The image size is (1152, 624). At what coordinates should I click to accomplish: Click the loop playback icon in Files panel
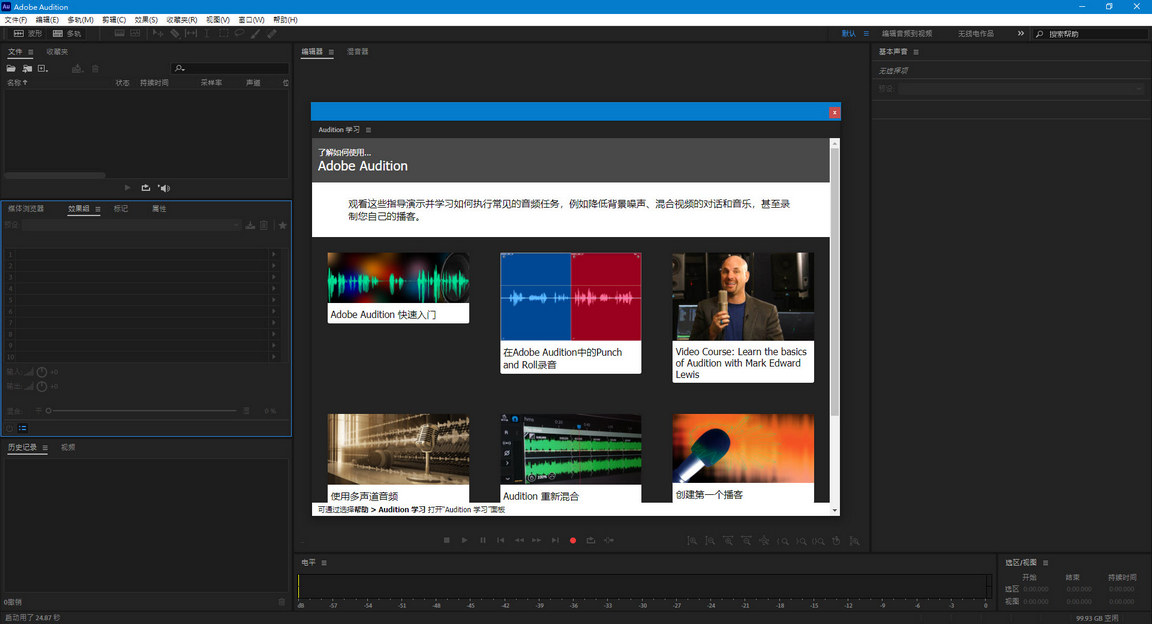coord(146,188)
